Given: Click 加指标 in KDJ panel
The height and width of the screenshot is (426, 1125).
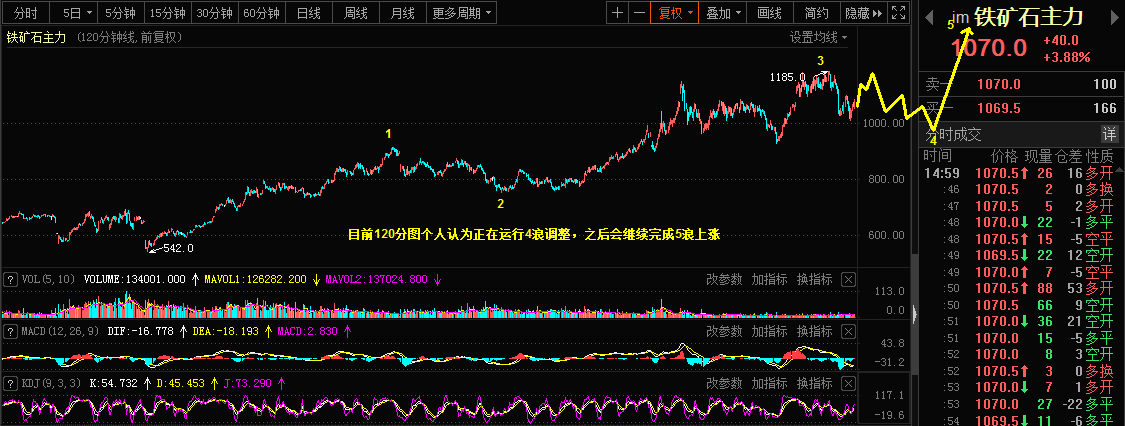Looking at the screenshot, I should [769, 384].
